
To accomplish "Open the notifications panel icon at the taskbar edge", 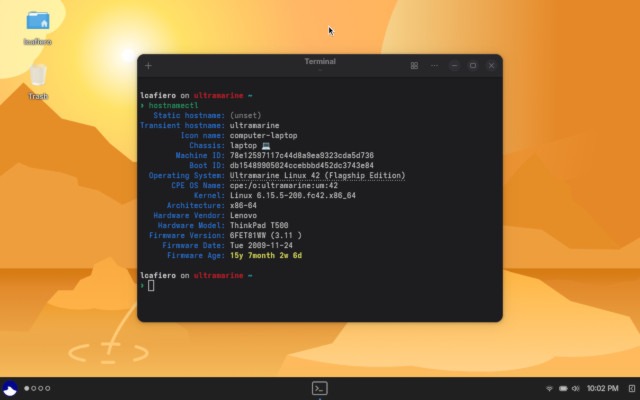I will (x=631, y=388).
